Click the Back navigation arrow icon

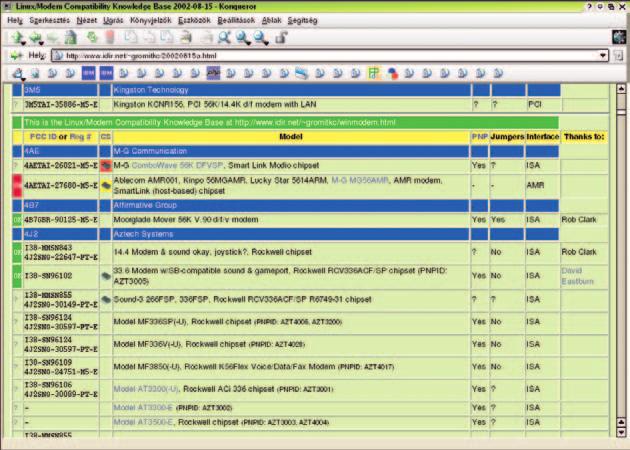coord(35,37)
